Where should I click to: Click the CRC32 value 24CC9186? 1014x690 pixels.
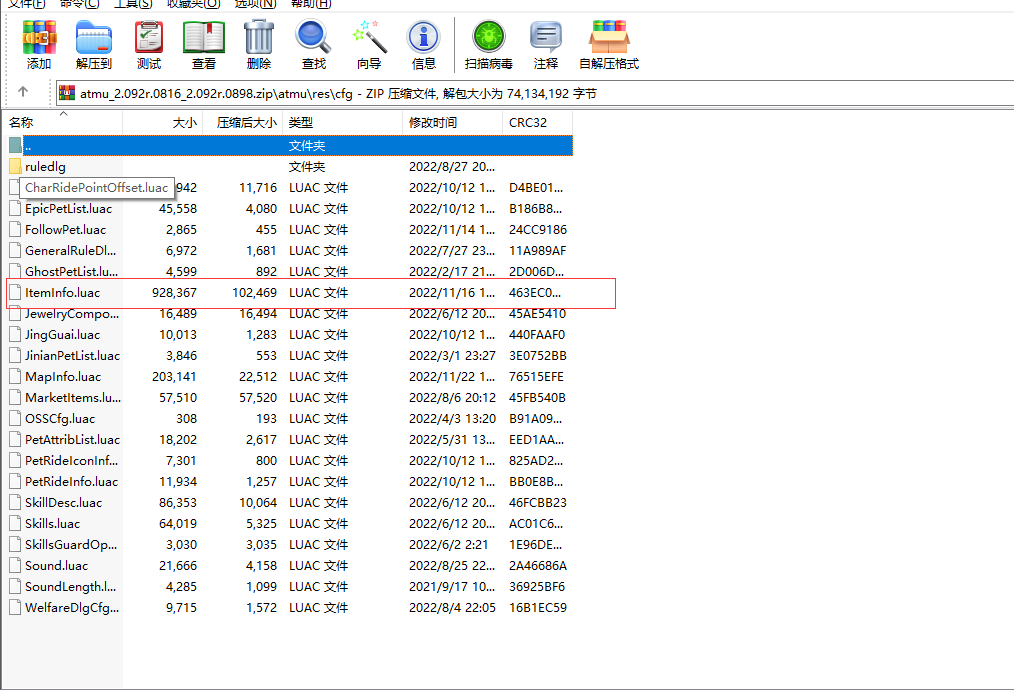pyautogui.click(x=538, y=230)
